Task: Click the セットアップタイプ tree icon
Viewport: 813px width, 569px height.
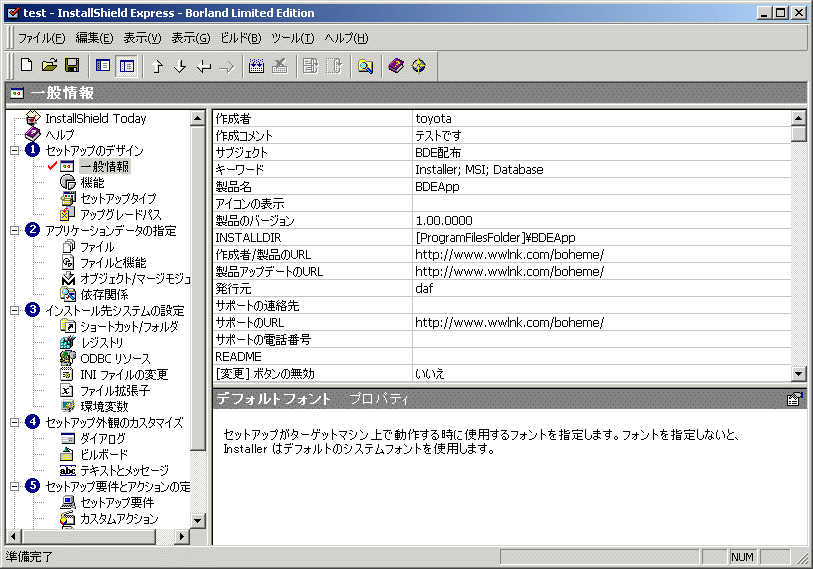Action: click(x=68, y=198)
